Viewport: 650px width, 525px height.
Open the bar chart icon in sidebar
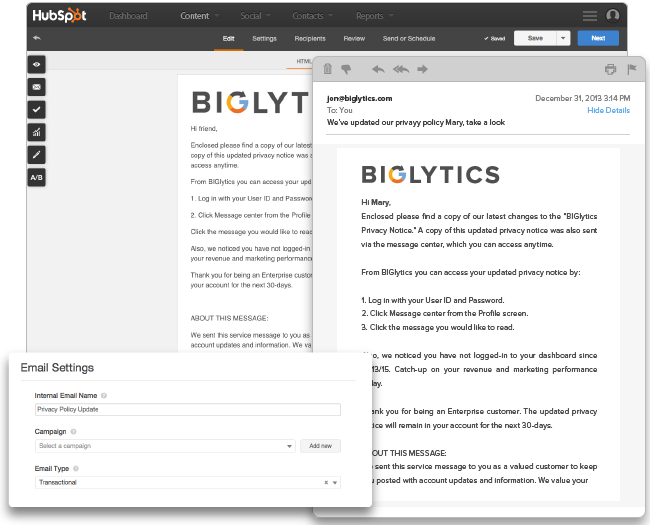tap(37, 132)
